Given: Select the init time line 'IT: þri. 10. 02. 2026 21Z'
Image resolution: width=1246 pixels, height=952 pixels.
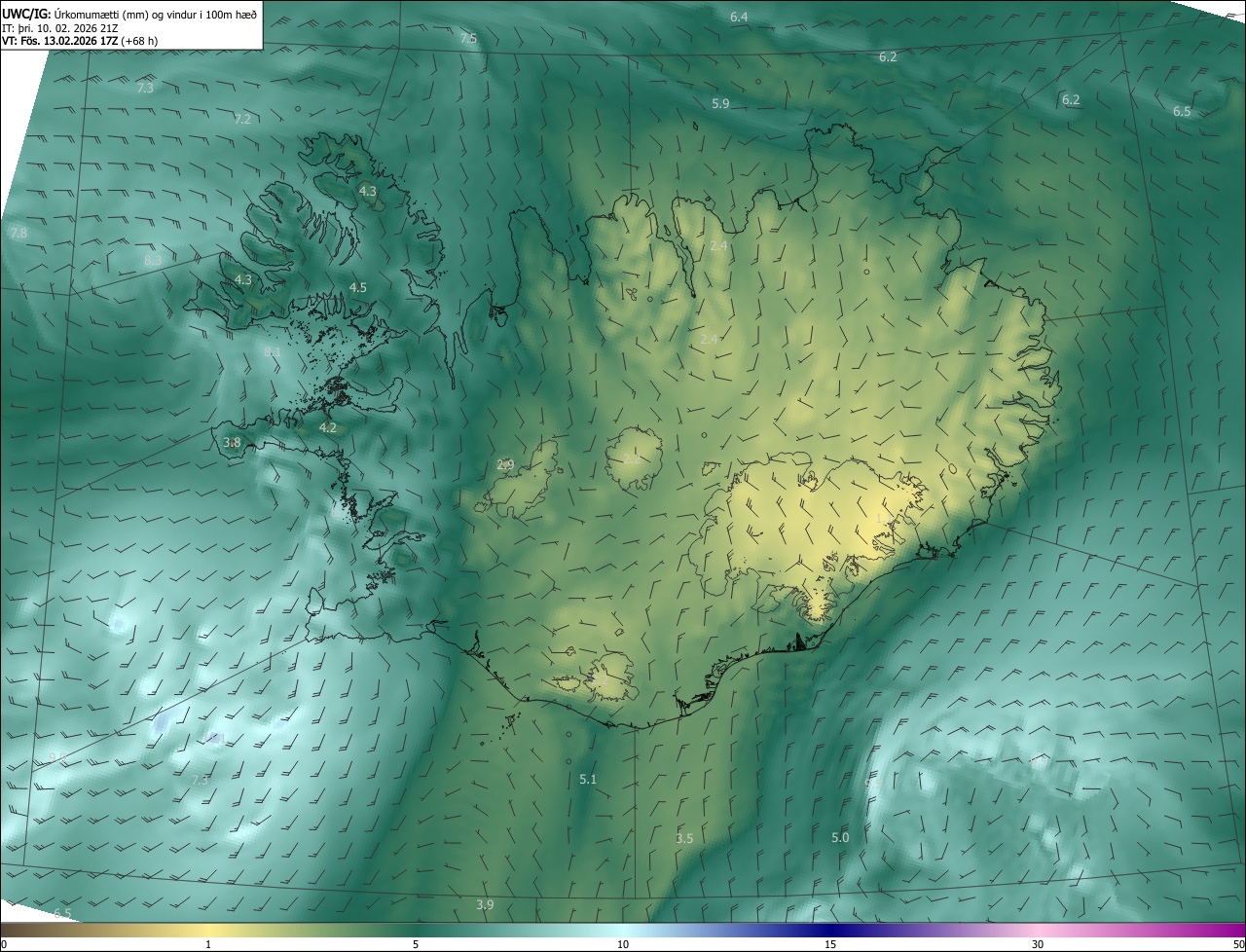Looking at the screenshot, I should point(60,28).
